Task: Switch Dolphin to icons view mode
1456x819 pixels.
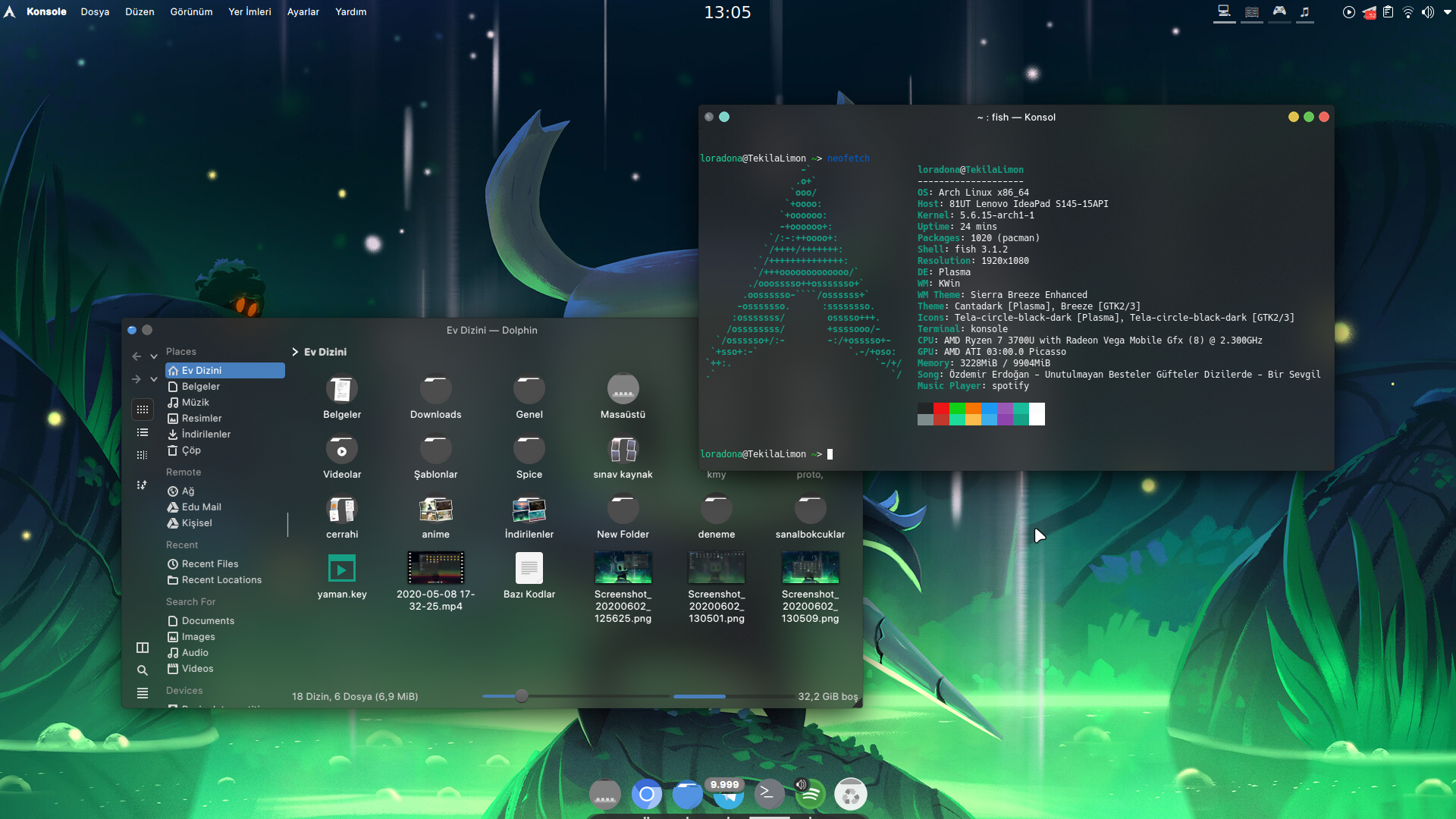Action: [142, 409]
